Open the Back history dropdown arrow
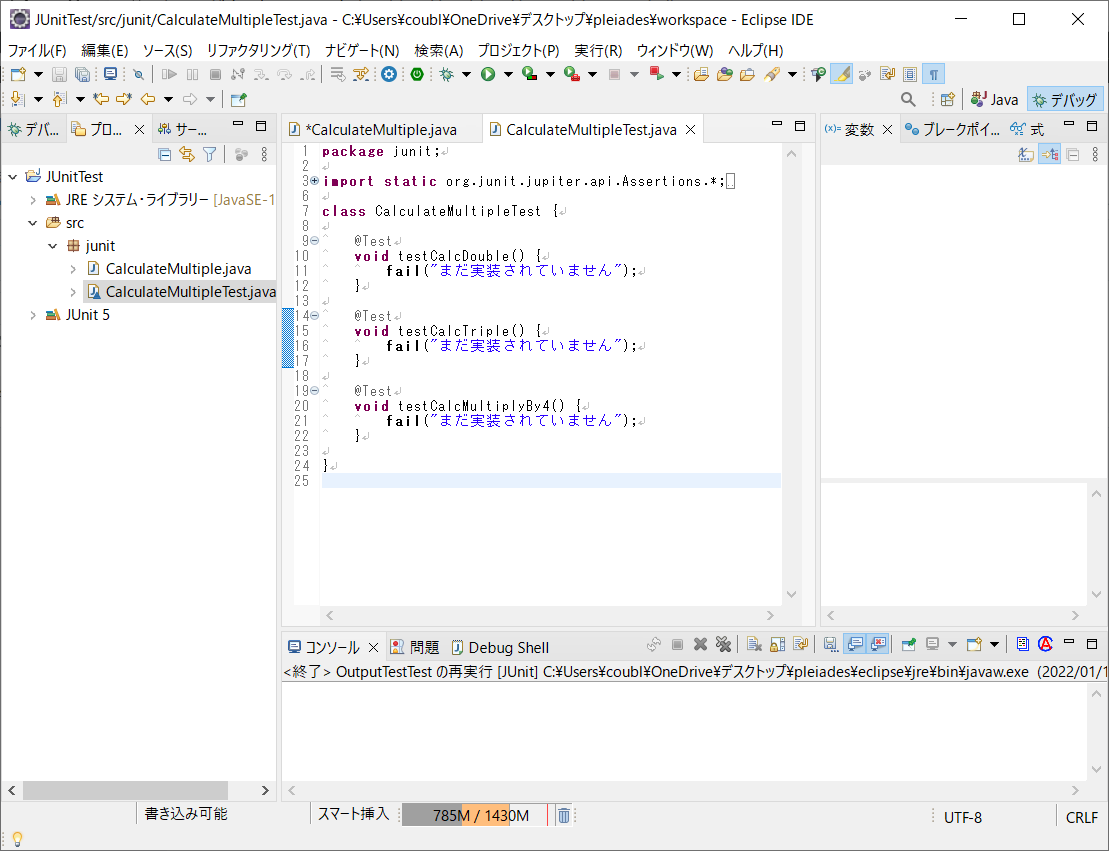This screenshot has height=851, width=1109. (x=168, y=100)
